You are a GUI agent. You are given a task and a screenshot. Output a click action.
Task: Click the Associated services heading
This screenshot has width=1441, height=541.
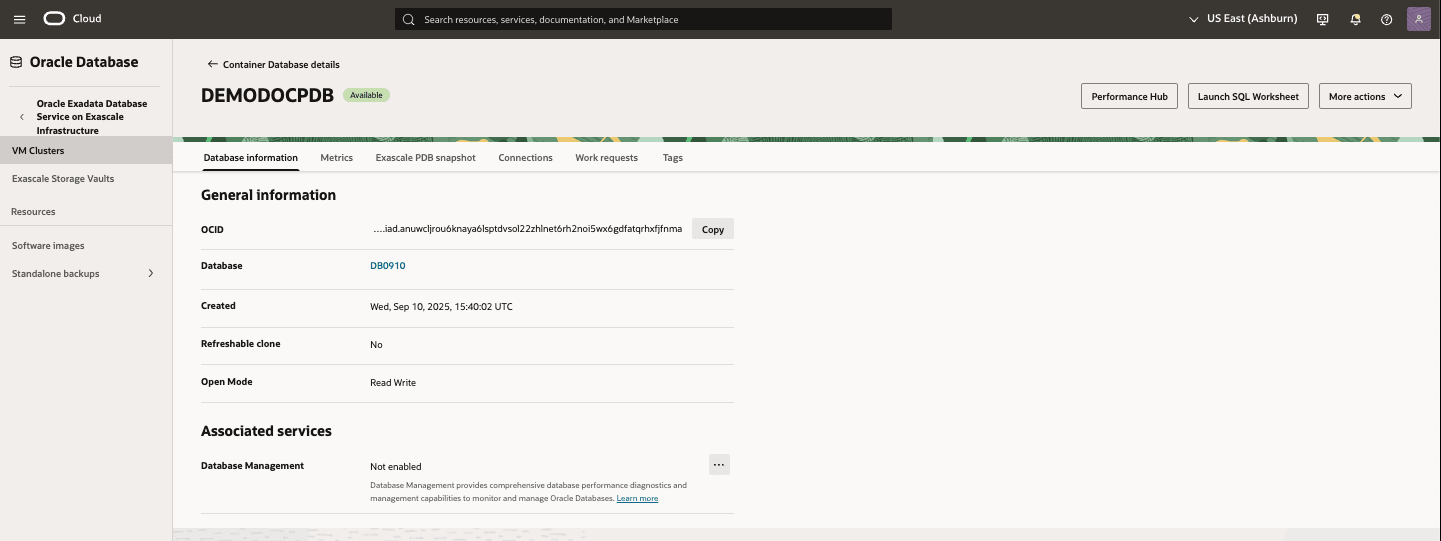(266, 431)
